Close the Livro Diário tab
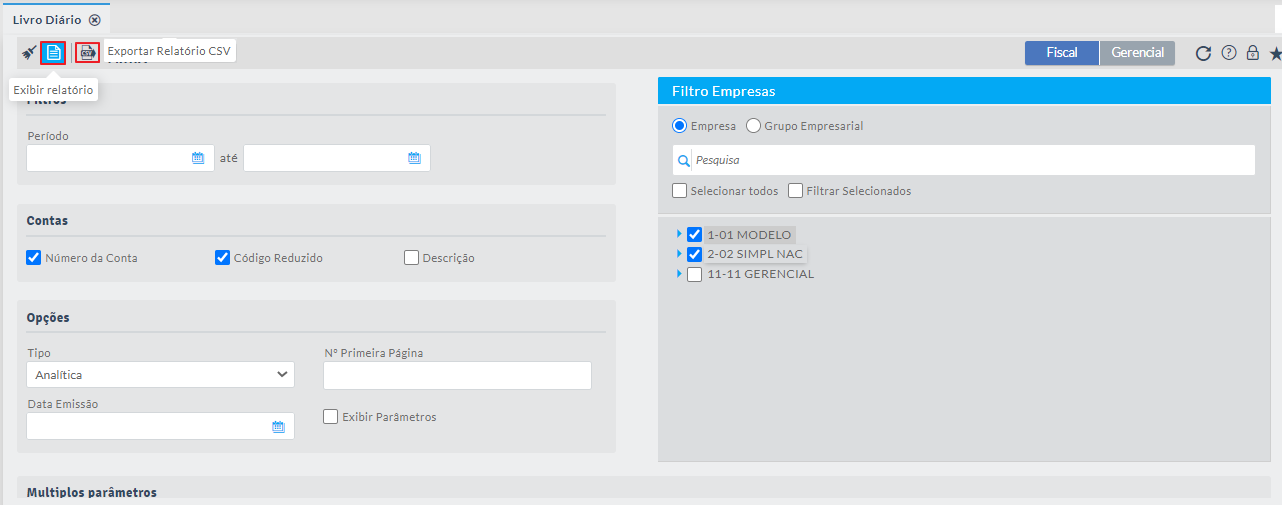Image resolution: width=1282 pixels, height=505 pixels. 95,20
